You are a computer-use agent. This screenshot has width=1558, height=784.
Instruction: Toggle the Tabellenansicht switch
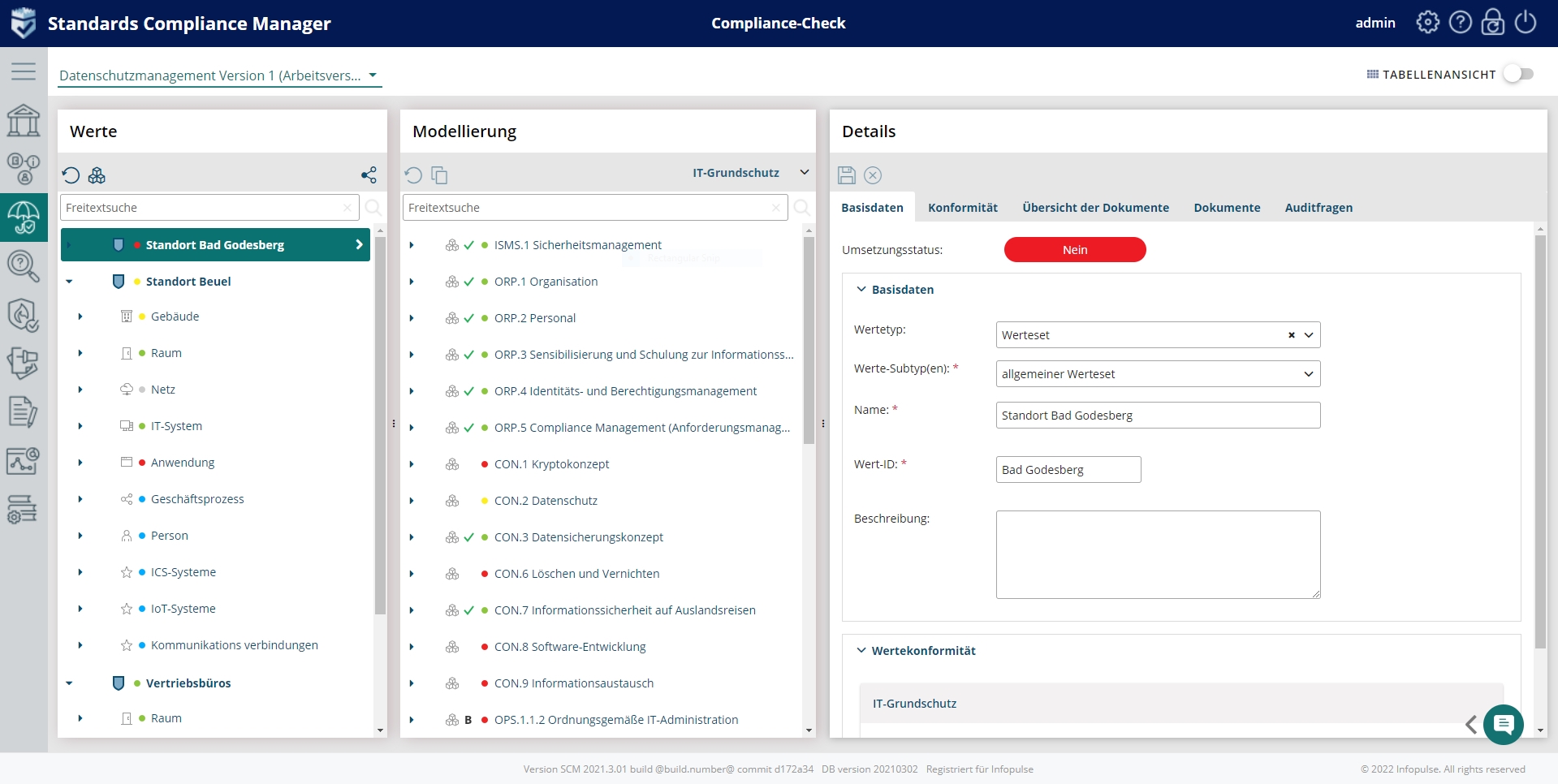1517,74
